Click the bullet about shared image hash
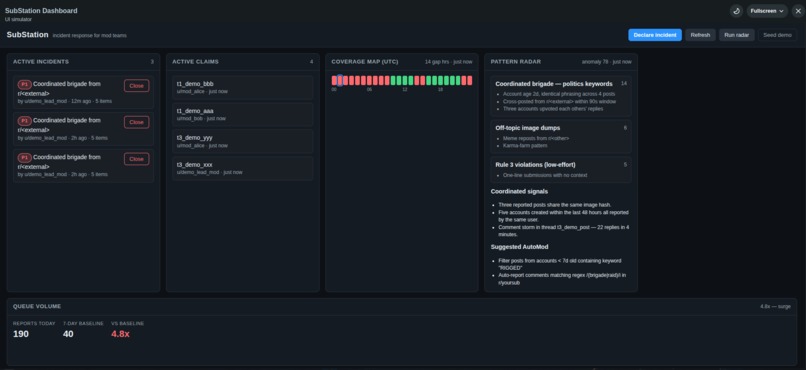Viewport: 806px width, 370px height. [x=555, y=205]
